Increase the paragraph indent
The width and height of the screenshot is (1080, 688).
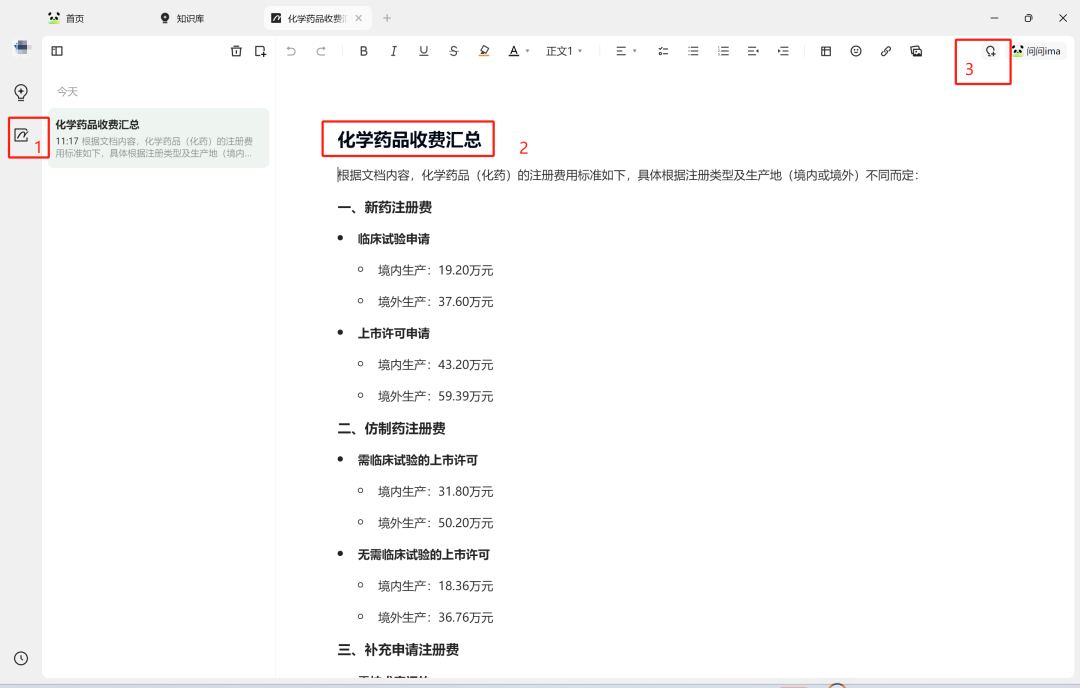[783, 51]
